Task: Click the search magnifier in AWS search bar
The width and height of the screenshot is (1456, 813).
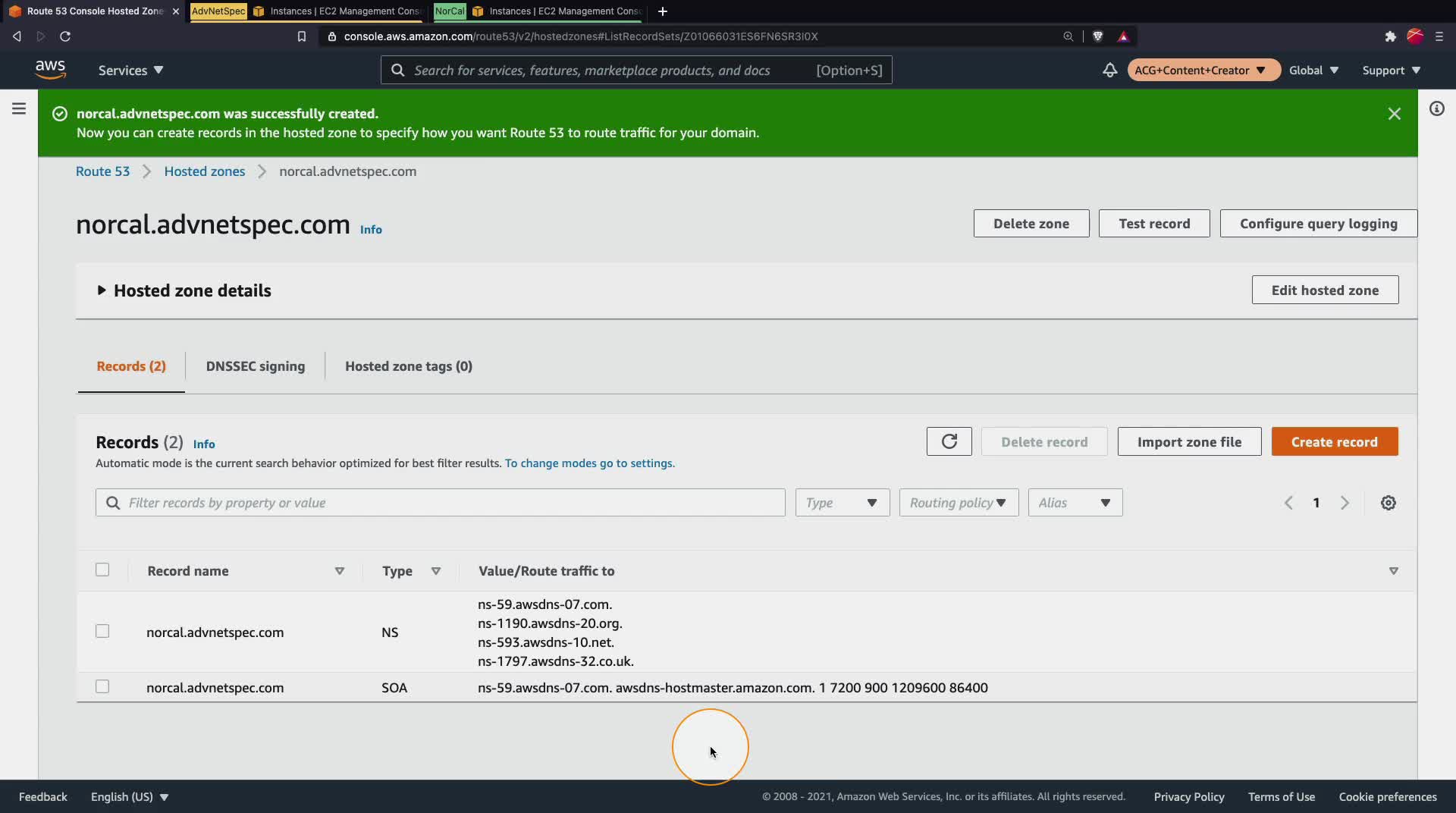Action: pos(397,71)
